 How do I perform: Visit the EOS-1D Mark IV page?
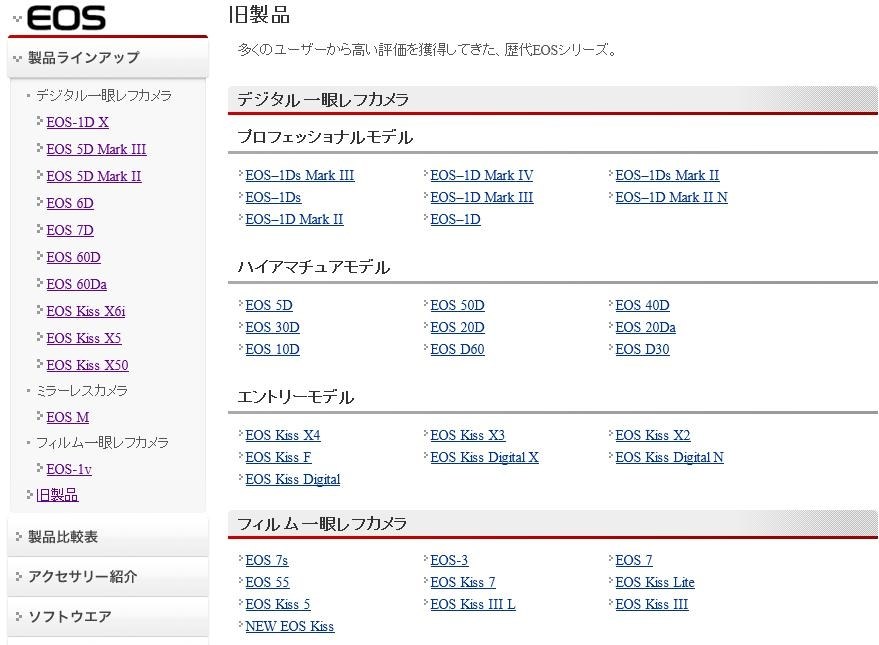pos(481,175)
